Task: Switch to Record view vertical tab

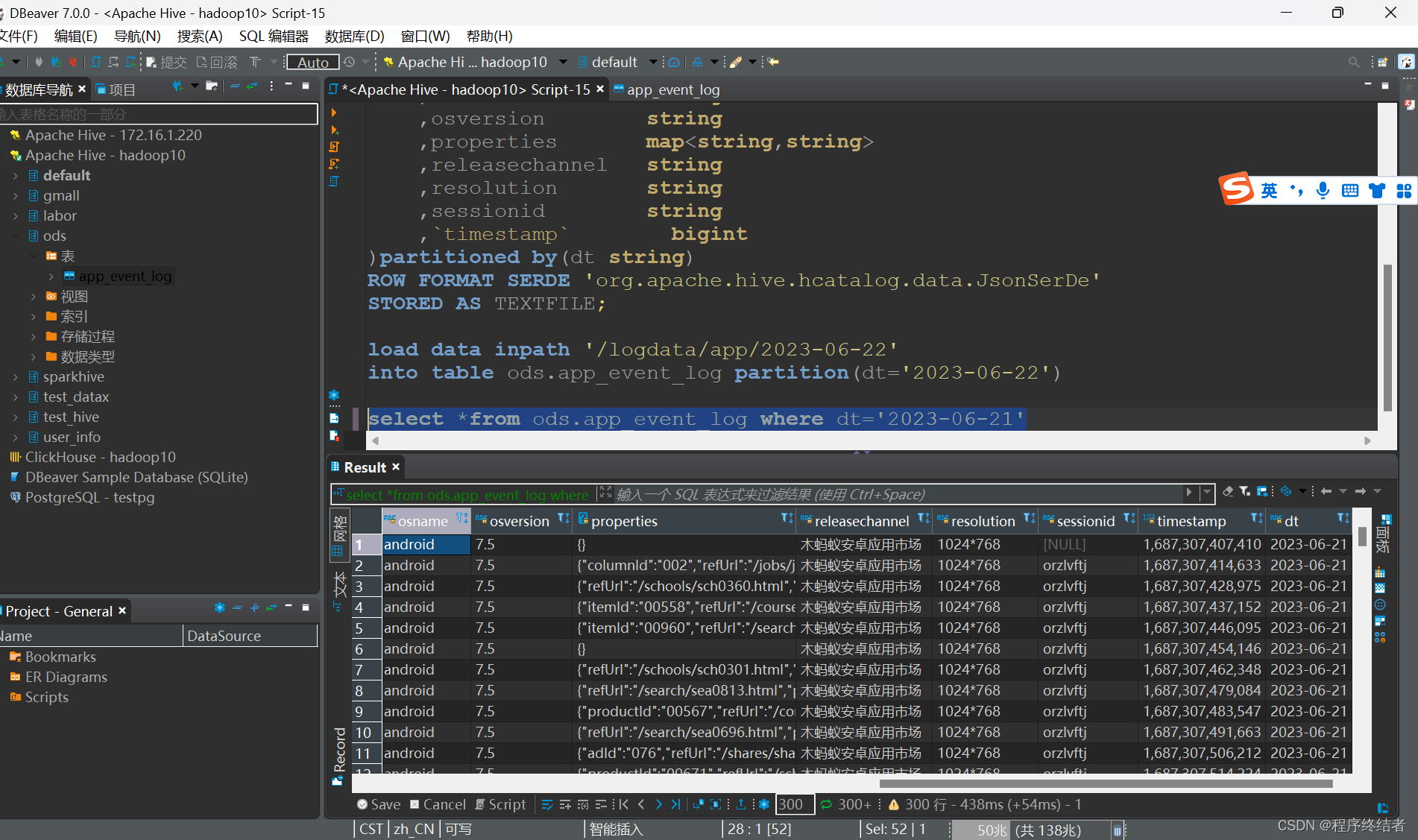Action: coord(338,755)
